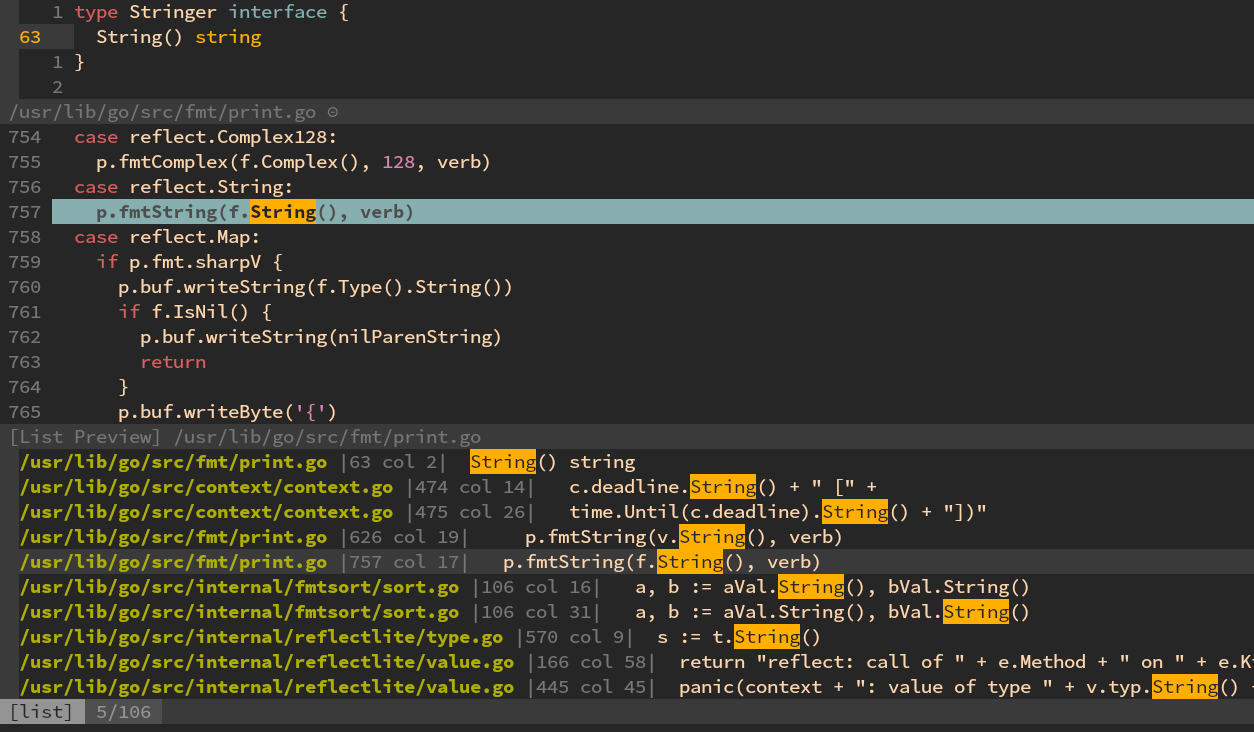Click the 5/106 counter in status bar
Image resolution: width=1254 pixels, height=732 pixels.
(x=123, y=712)
